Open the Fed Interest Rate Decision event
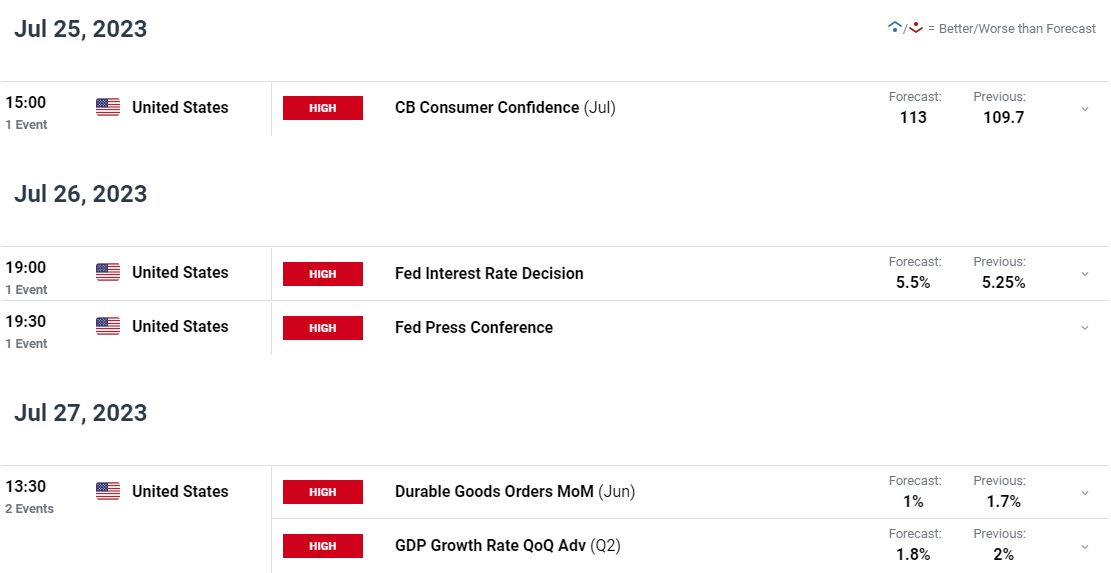The width and height of the screenshot is (1111, 573). (489, 273)
